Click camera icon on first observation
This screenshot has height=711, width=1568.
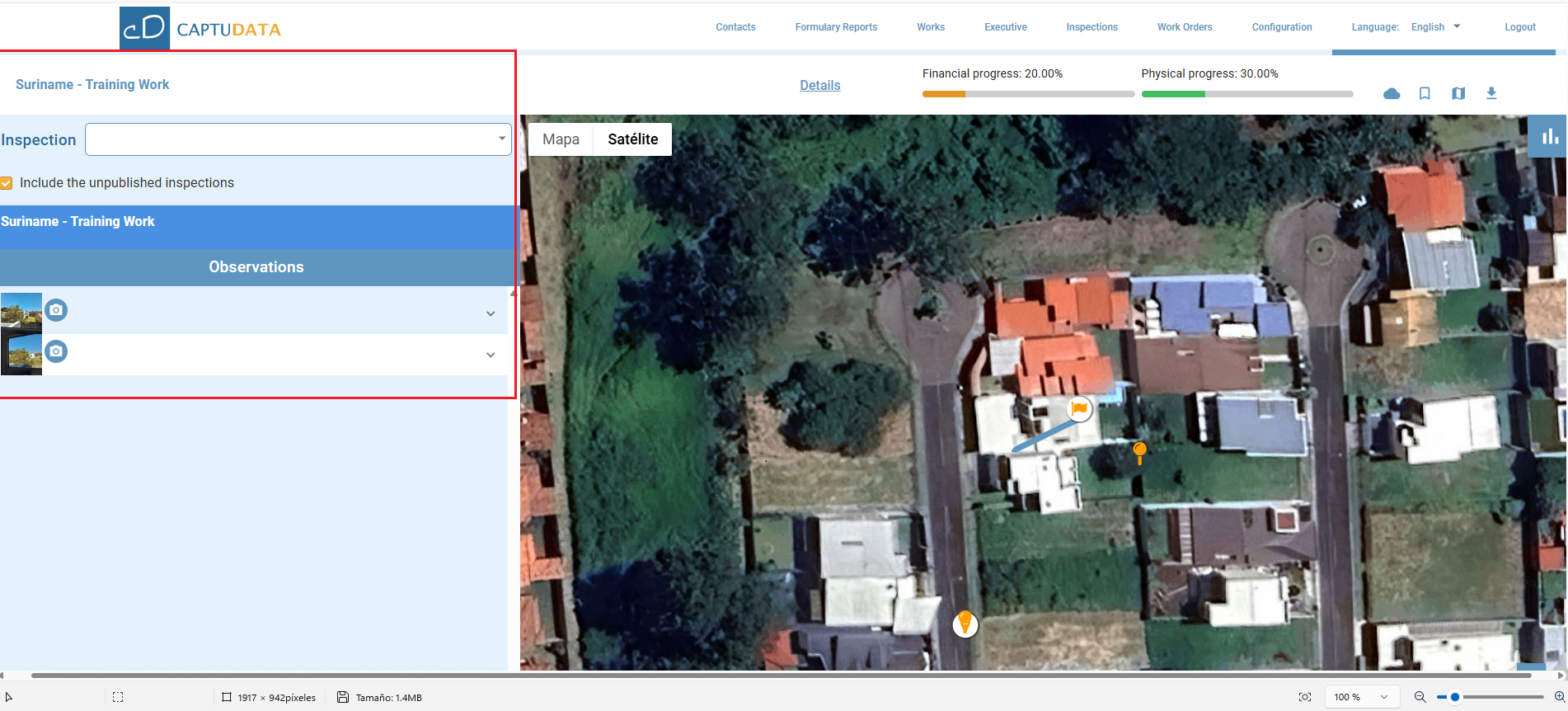click(x=56, y=310)
